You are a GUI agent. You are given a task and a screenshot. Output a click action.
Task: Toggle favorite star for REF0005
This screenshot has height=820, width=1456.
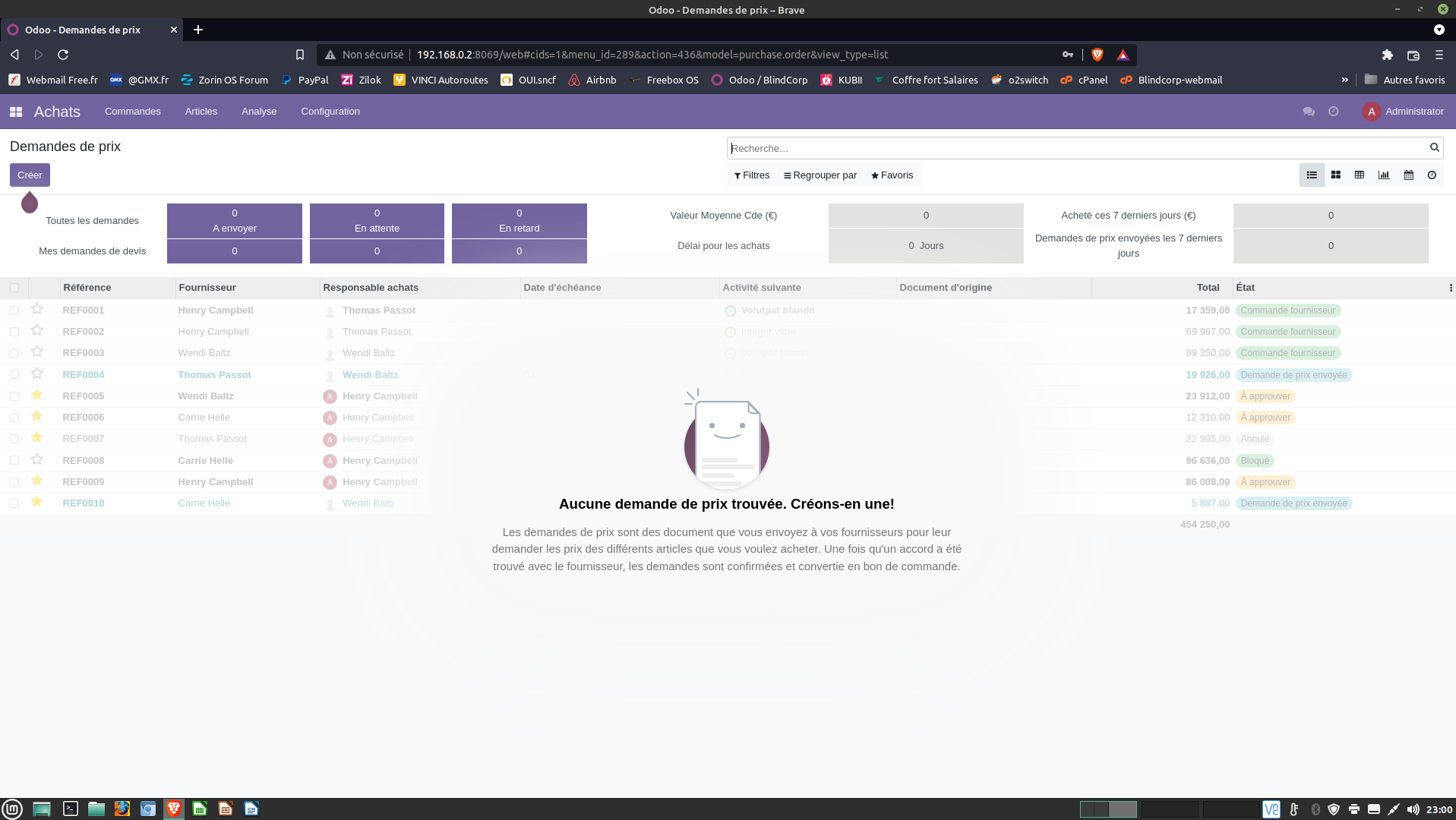click(x=36, y=396)
